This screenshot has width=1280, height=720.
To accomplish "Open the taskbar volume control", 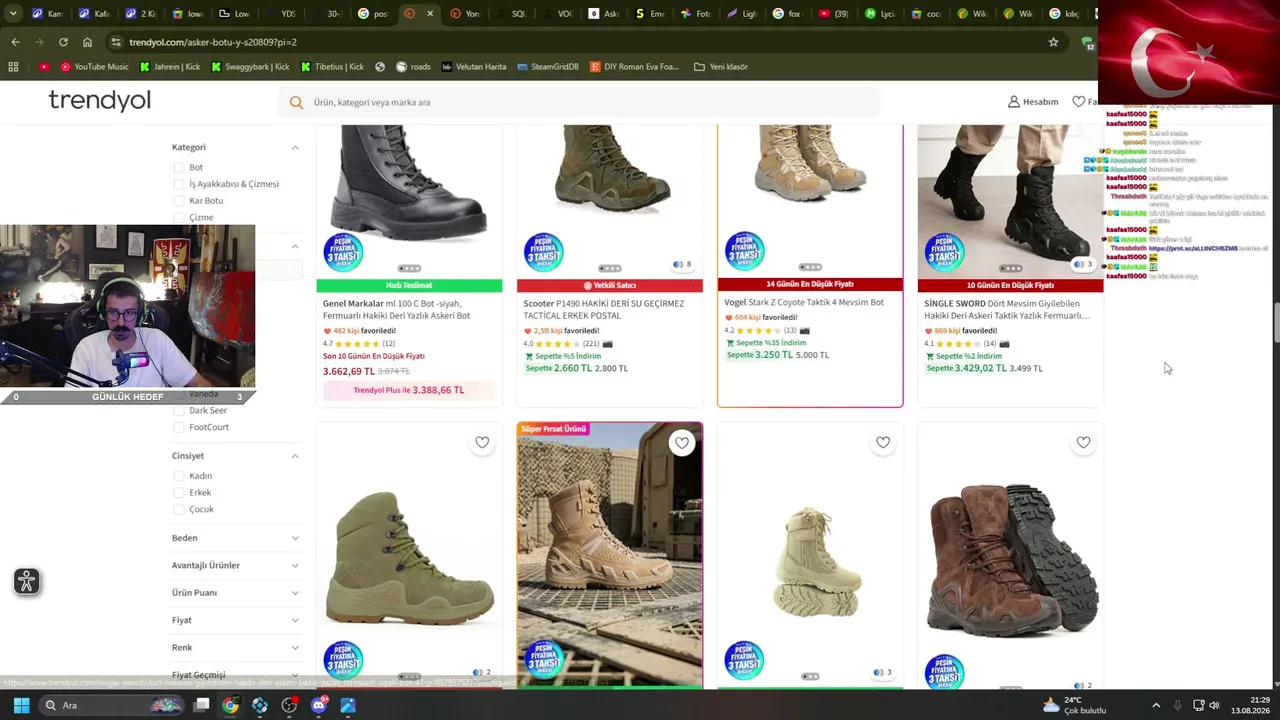I will click(1214, 705).
